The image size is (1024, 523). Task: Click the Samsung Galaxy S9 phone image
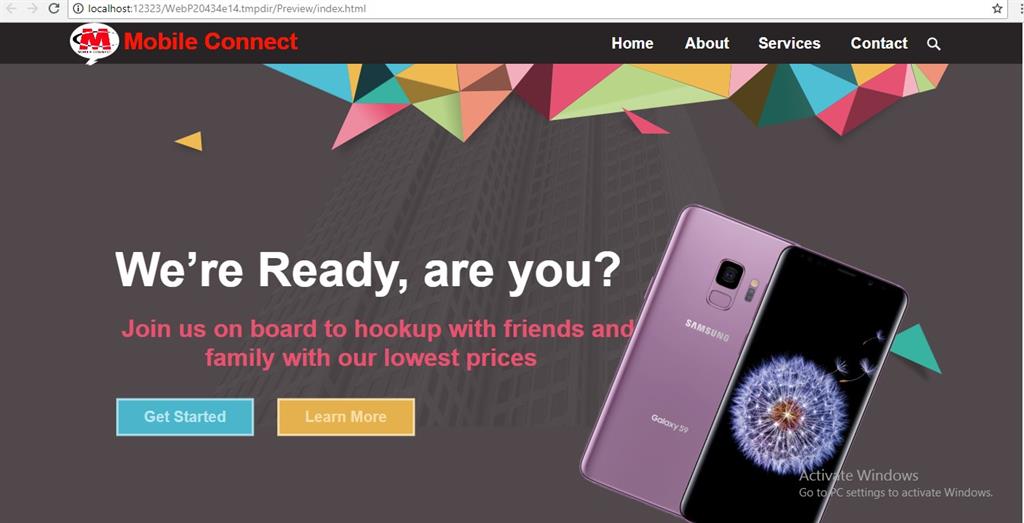[743, 363]
